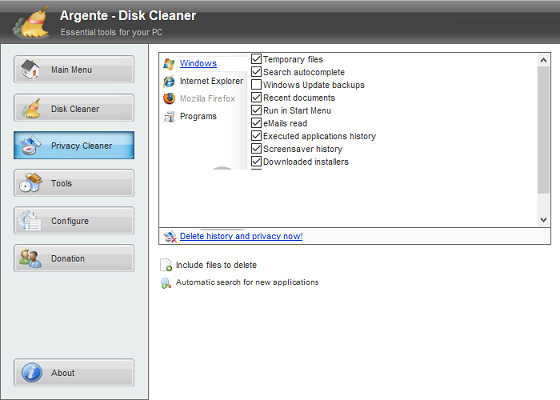Click the Windows flag icon in category list
The image size is (560, 400).
click(x=169, y=64)
